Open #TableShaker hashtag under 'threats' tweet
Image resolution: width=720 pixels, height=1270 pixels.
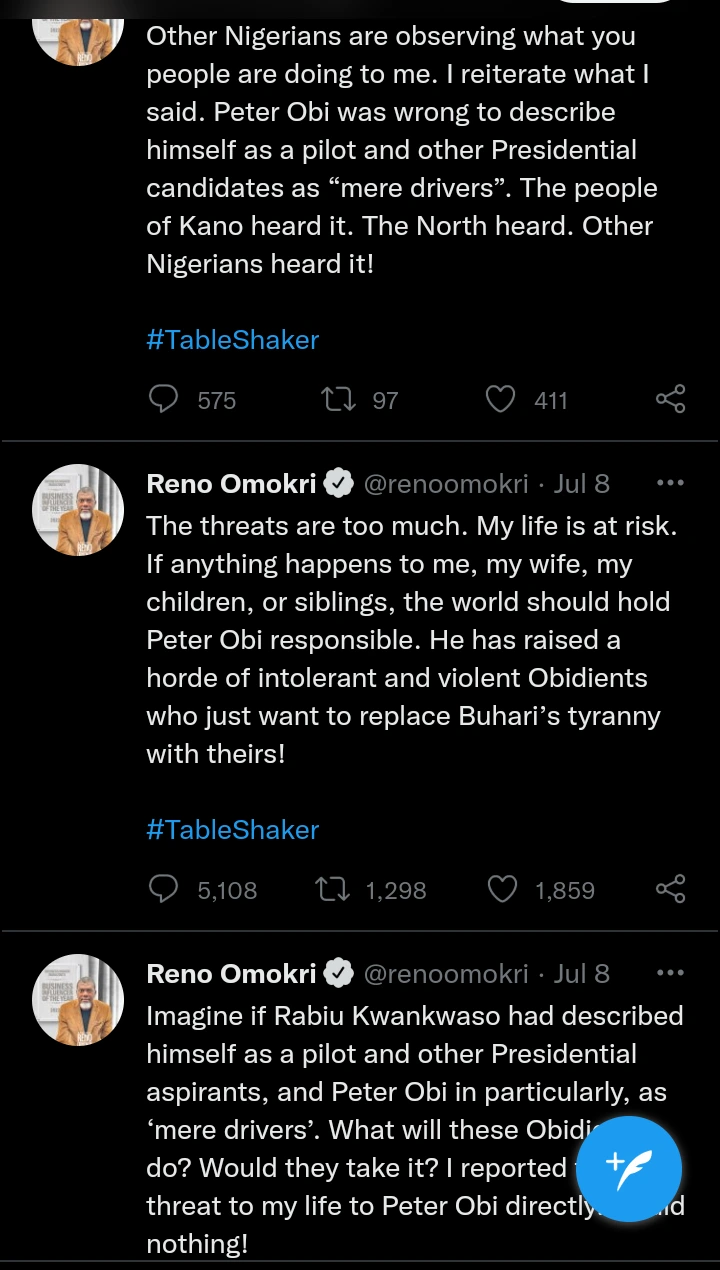click(x=232, y=830)
